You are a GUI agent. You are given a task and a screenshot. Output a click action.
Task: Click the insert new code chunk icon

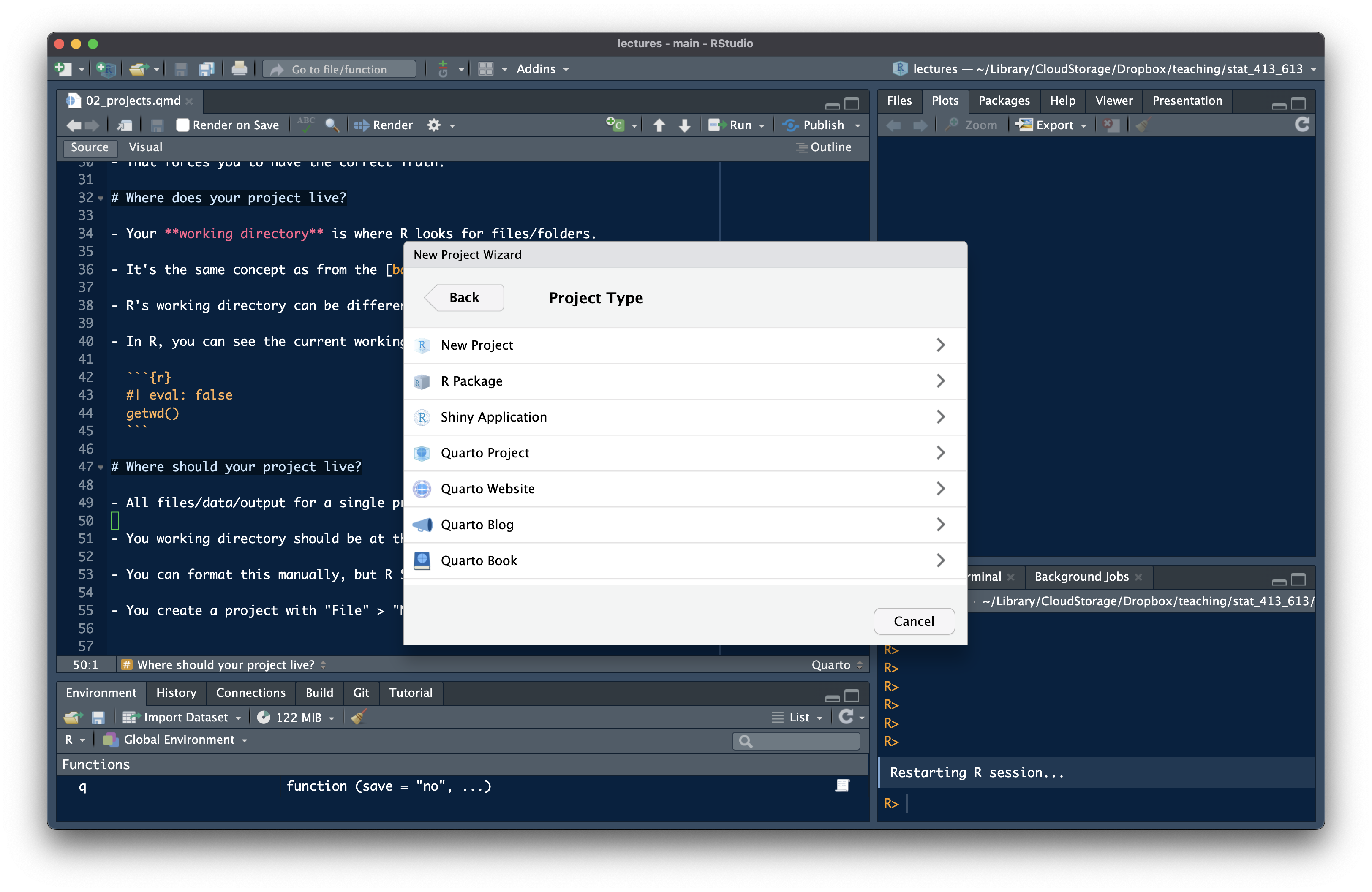[615, 125]
